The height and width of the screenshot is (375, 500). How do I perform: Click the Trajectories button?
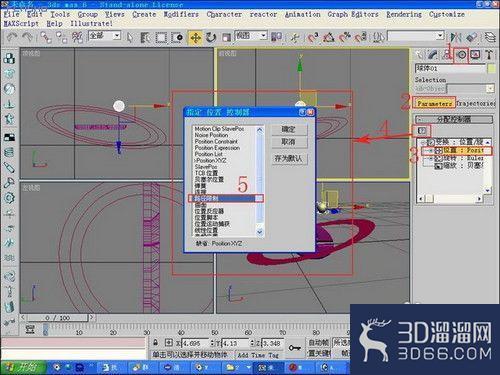[x=476, y=103]
